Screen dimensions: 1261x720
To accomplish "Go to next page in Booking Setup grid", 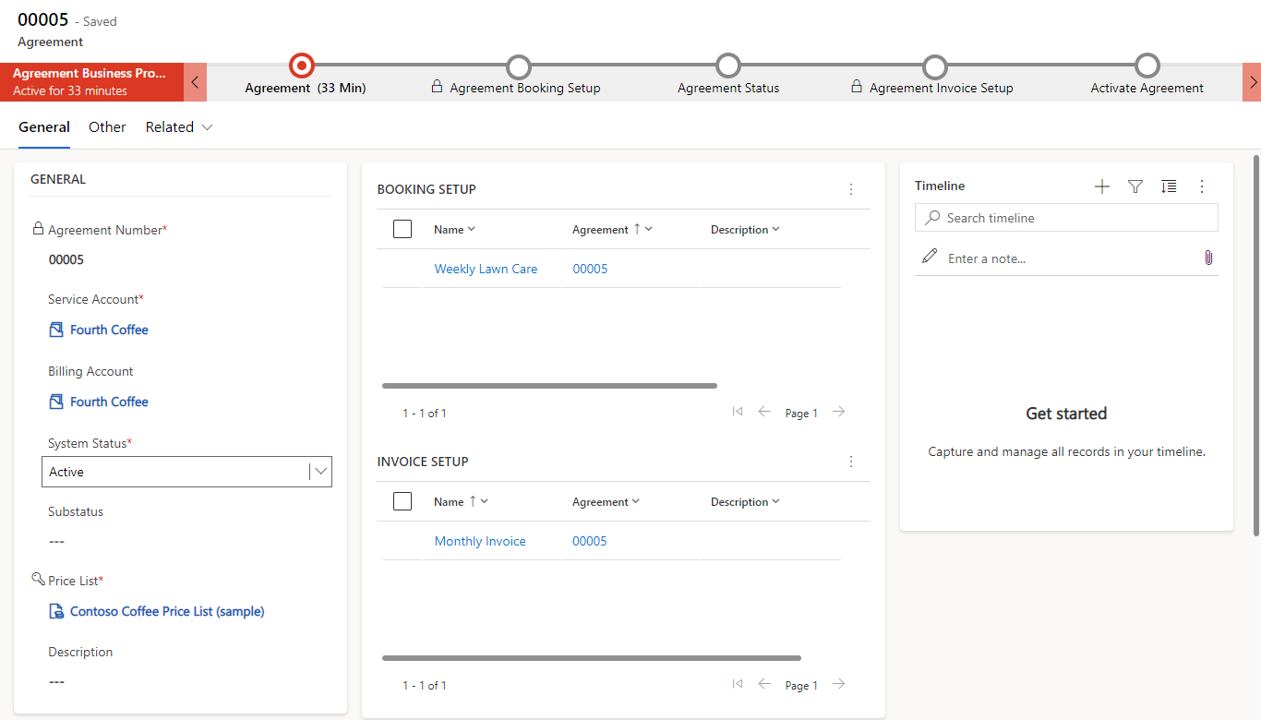I will [839, 411].
